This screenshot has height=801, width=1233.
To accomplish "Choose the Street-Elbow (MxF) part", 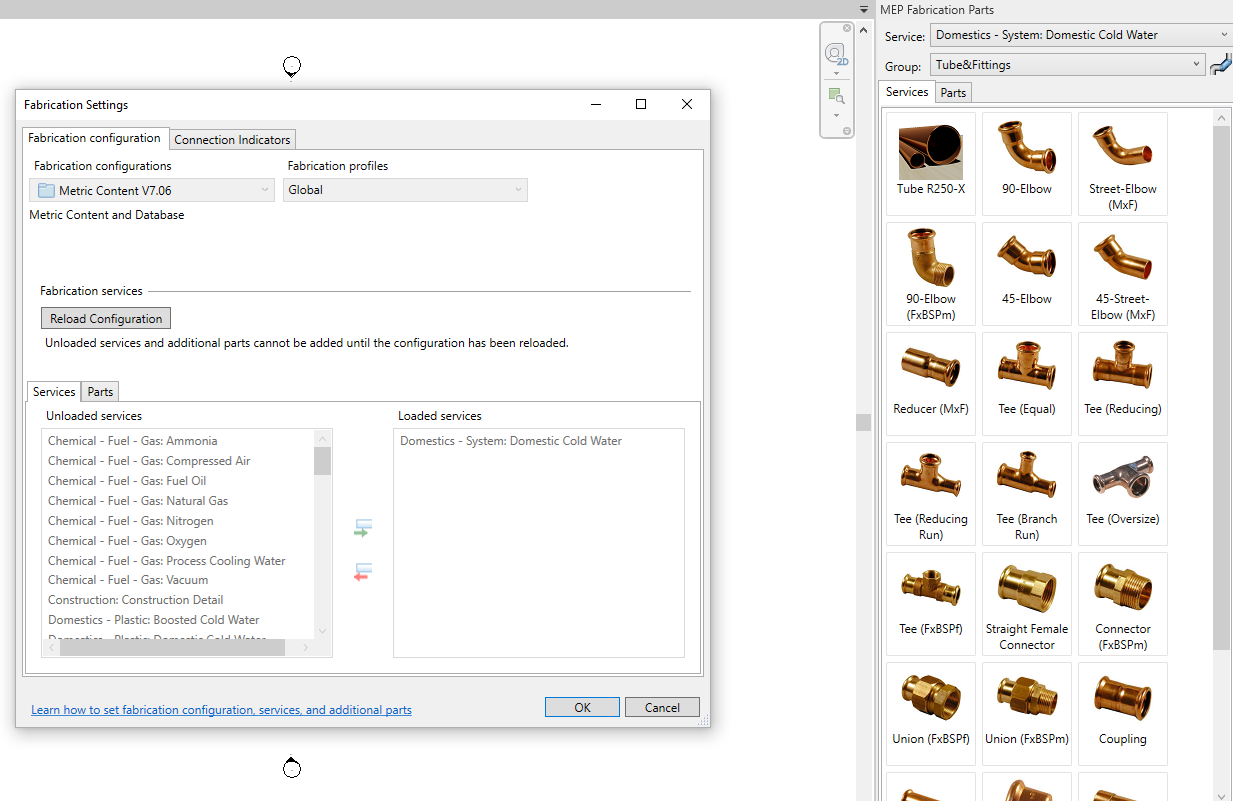I will click(1123, 163).
